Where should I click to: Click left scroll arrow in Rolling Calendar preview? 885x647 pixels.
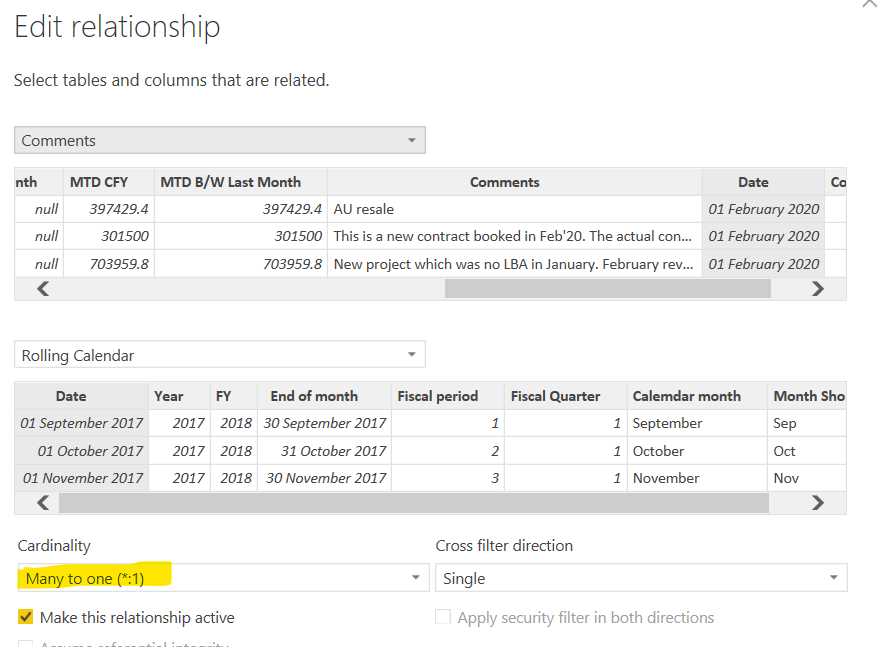tap(43, 502)
